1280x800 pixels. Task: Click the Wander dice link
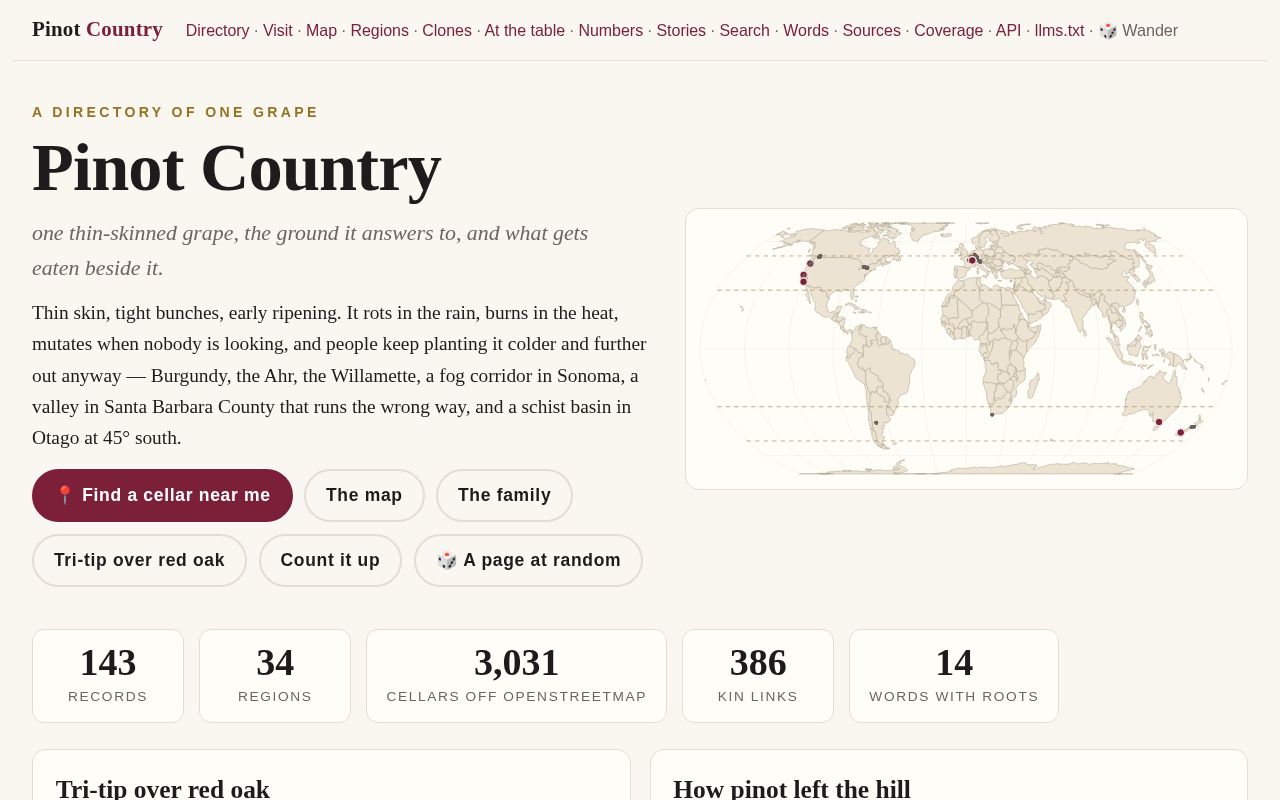(1138, 31)
